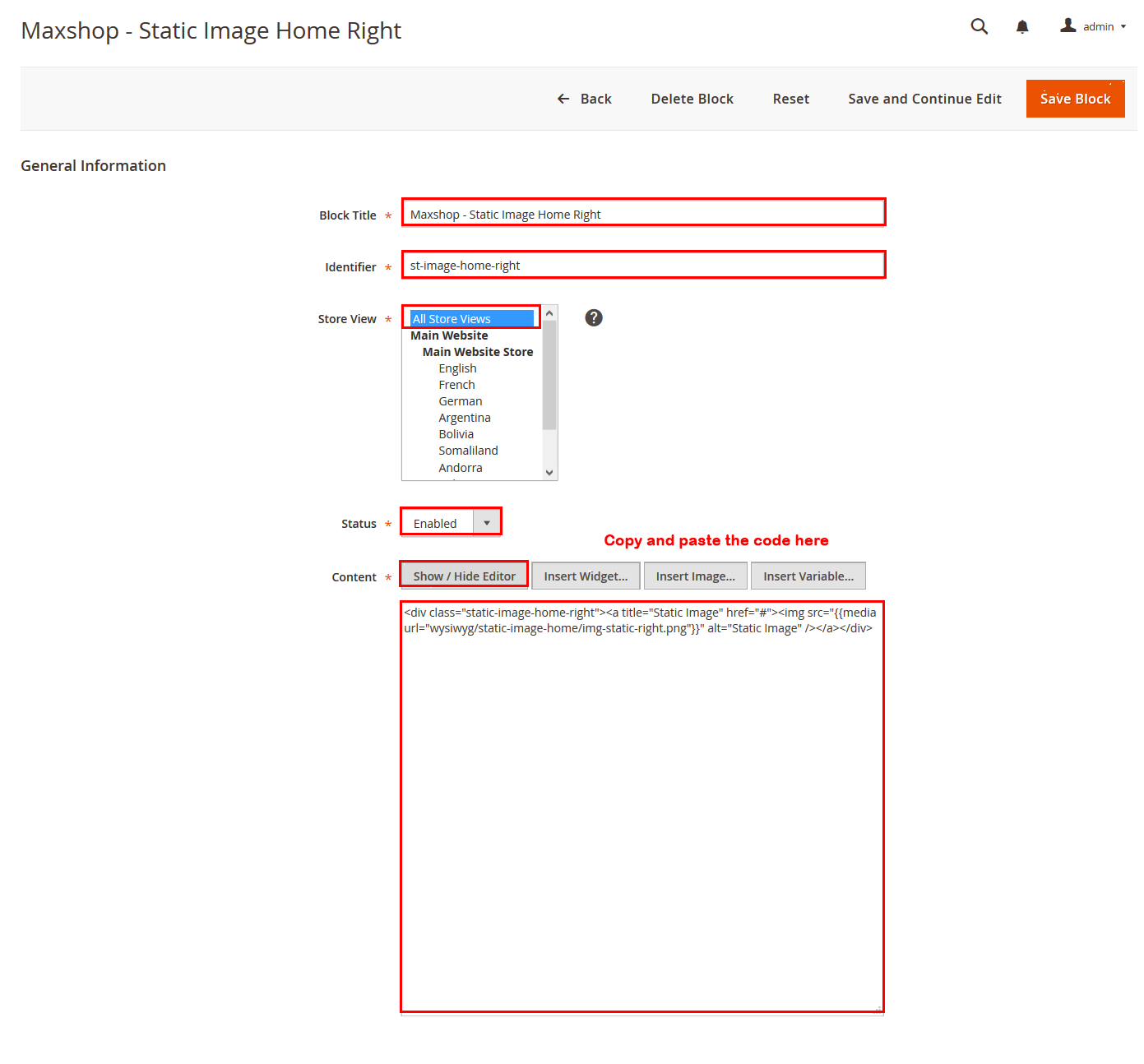
Task: Click the Main Website group label
Action: pos(449,335)
